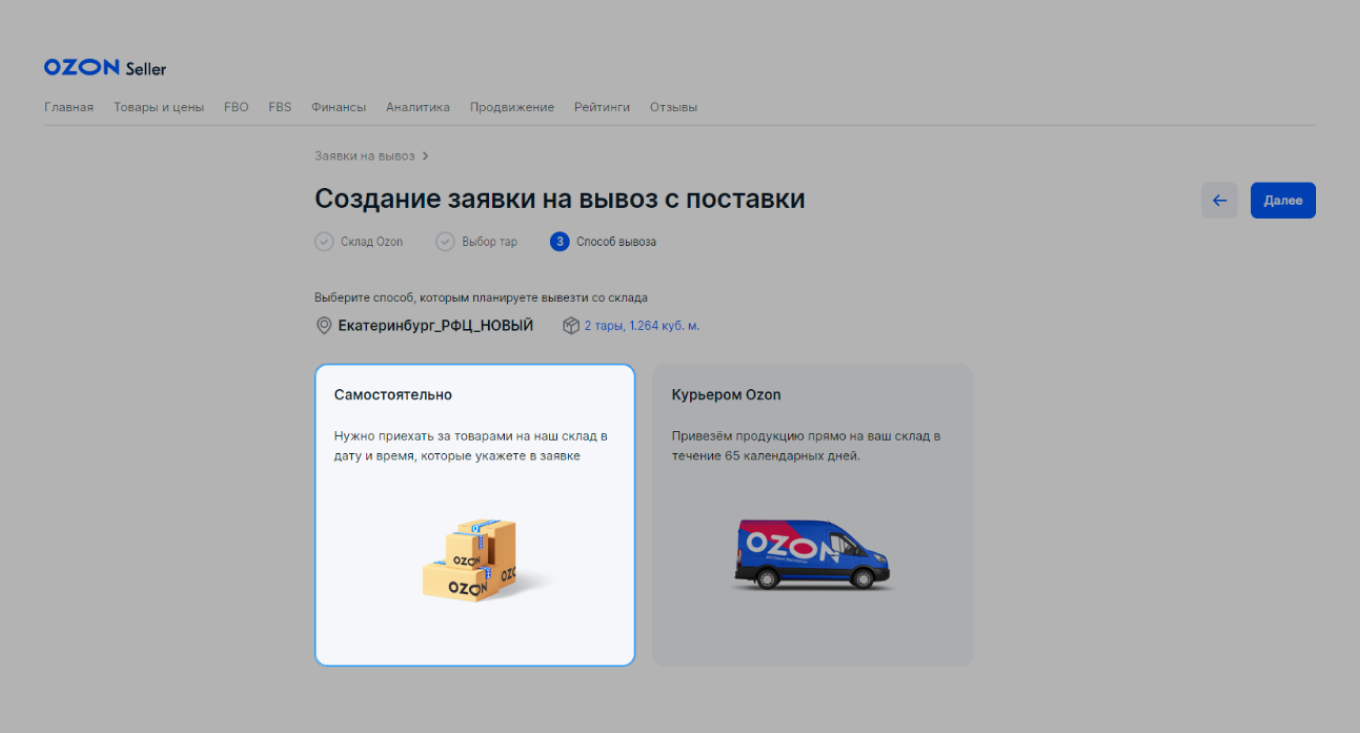Image resolution: width=1360 pixels, height=733 pixels.
Task: Click the chevron after Заявки на вывоз
Action: (425, 156)
